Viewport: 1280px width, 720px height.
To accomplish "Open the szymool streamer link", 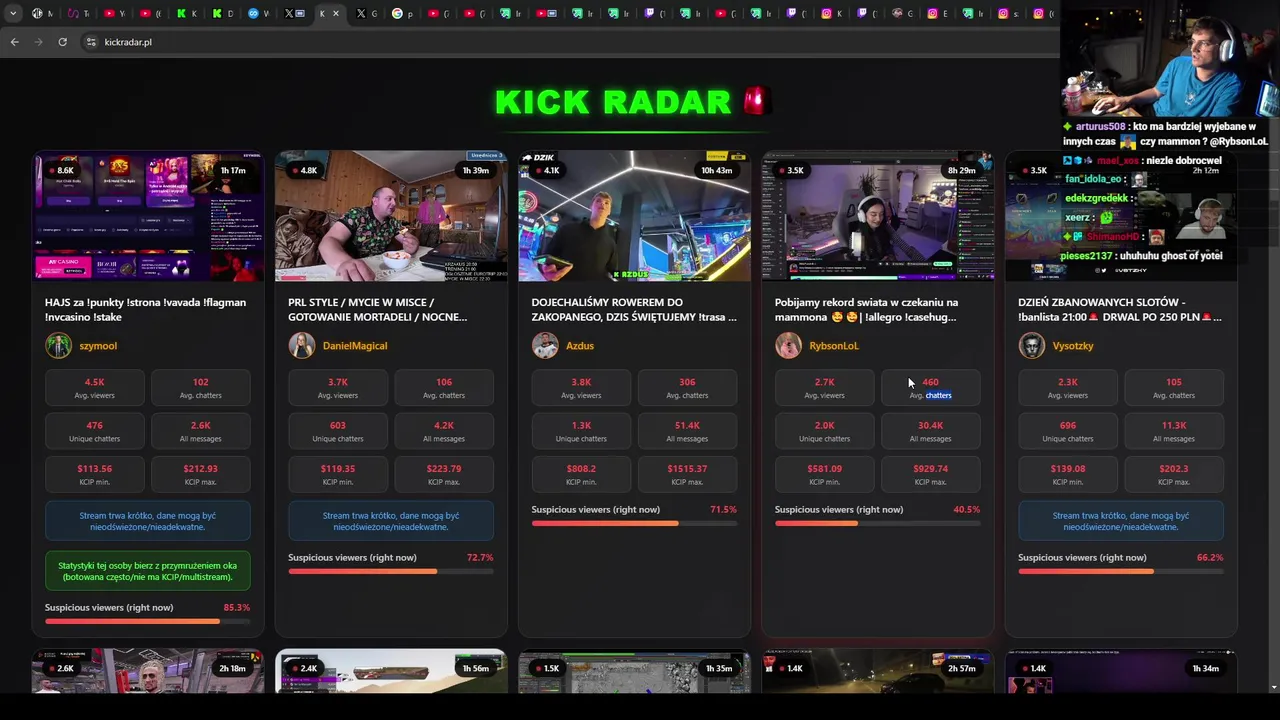I will 98,346.
